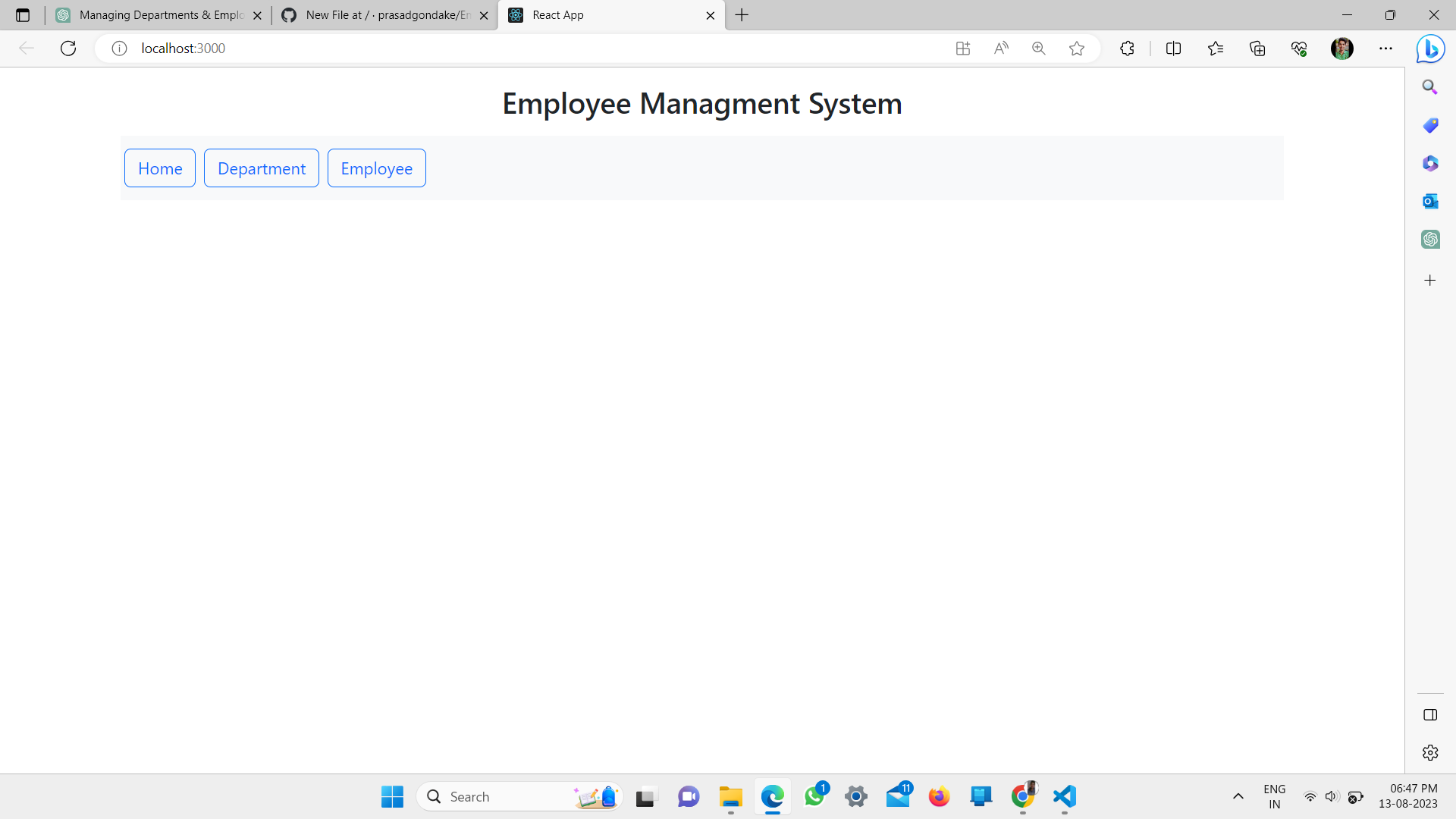This screenshot has width=1456, height=819.
Task: Open split screen view in Edge toolbar
Action: 1173,48
